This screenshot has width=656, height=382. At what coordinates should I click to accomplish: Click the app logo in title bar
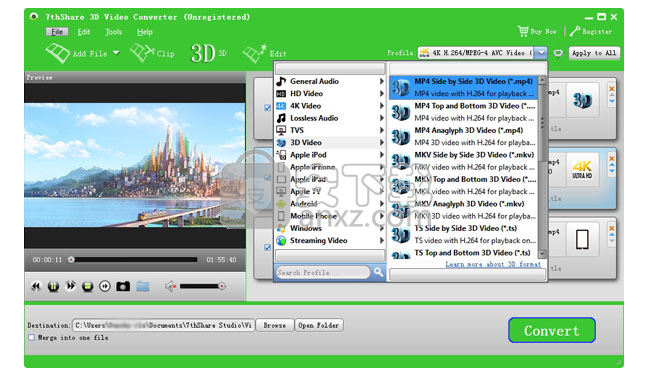tap(34, 16)
